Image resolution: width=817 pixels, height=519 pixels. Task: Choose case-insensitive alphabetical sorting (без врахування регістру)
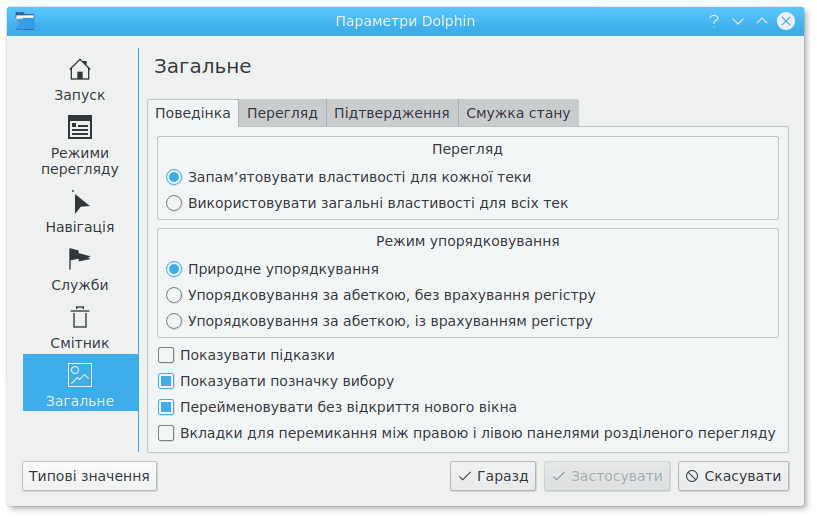coord(174,295)
